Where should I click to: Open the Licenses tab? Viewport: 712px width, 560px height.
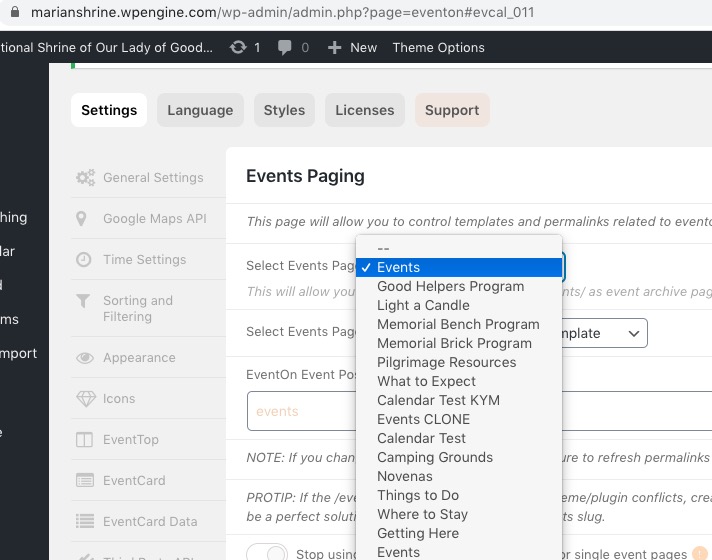(x=364, y=110)
